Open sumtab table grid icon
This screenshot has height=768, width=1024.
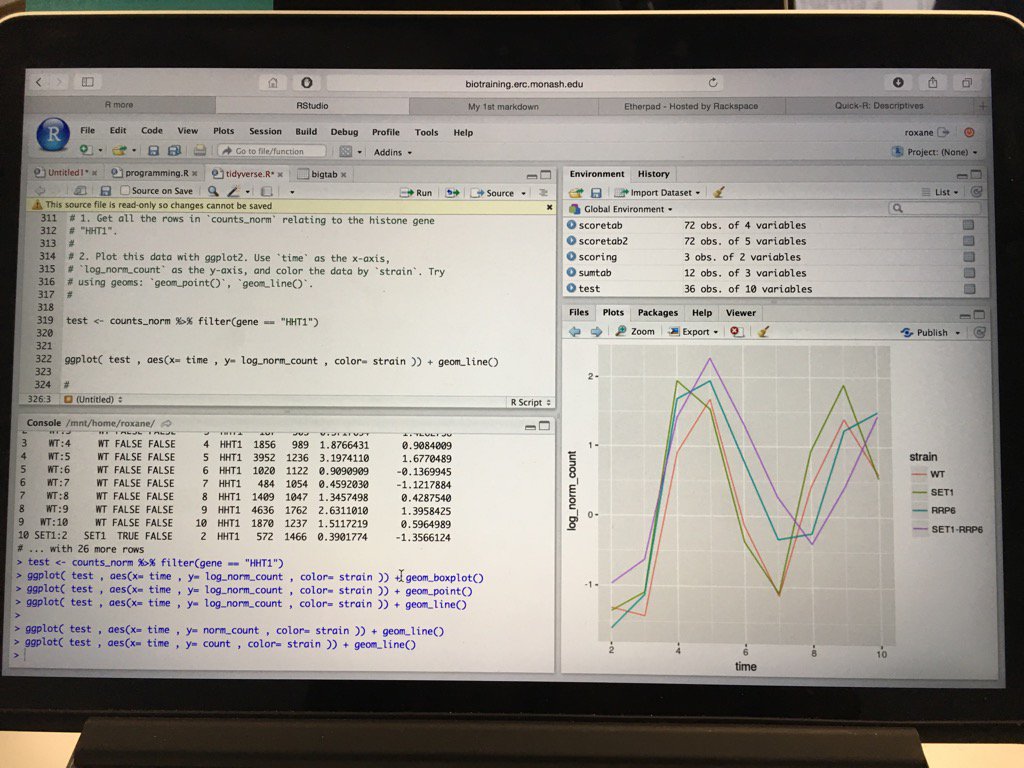click(x=969, y=272)
